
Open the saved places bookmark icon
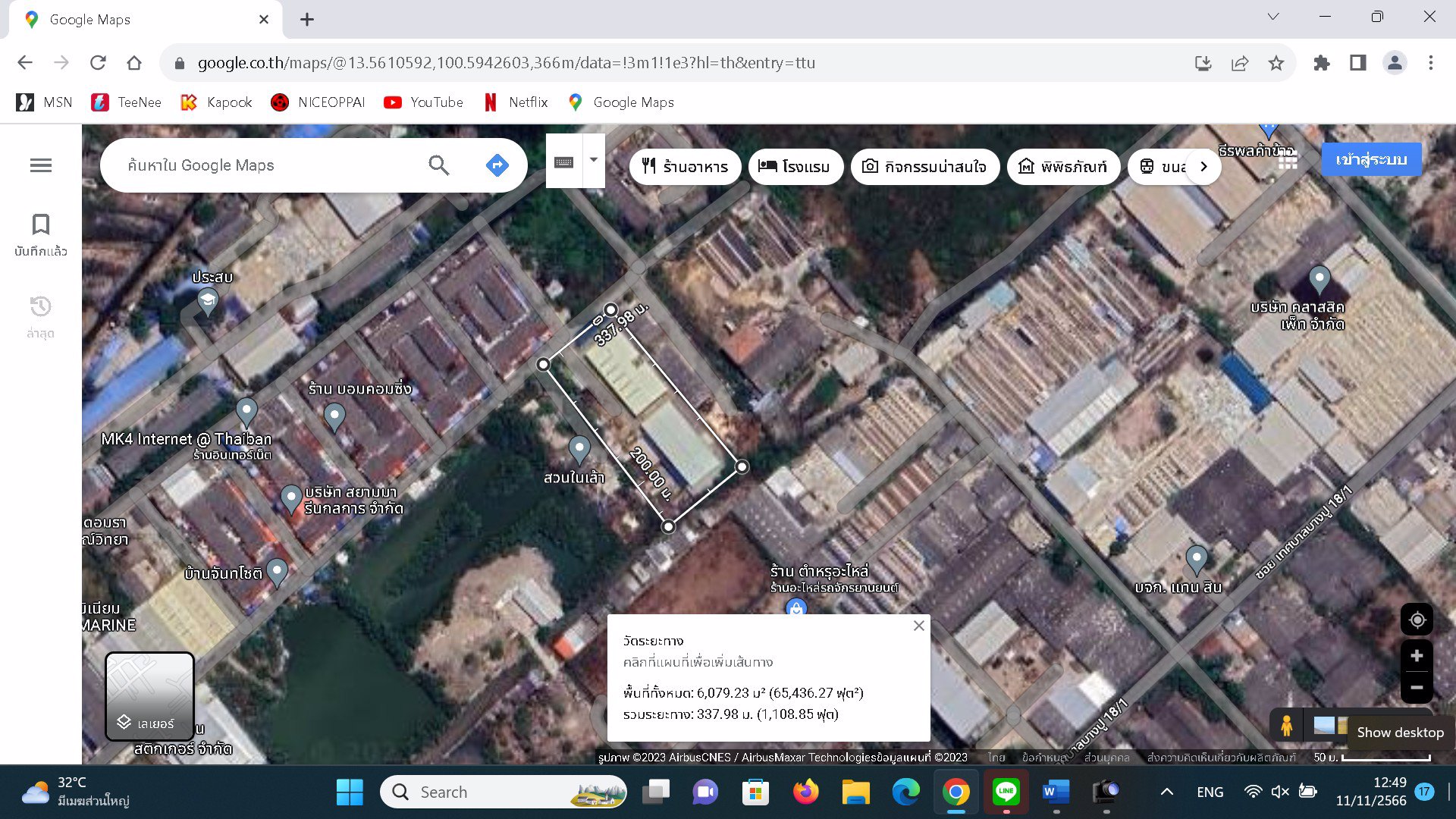[x=41, y=224]
